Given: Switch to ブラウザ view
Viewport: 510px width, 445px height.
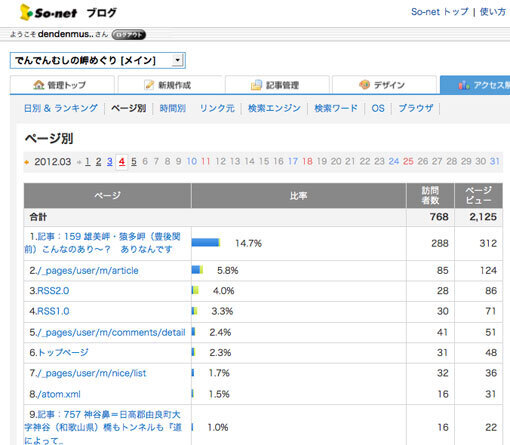Looking at the screenshot, I should (x=416, y=108).
